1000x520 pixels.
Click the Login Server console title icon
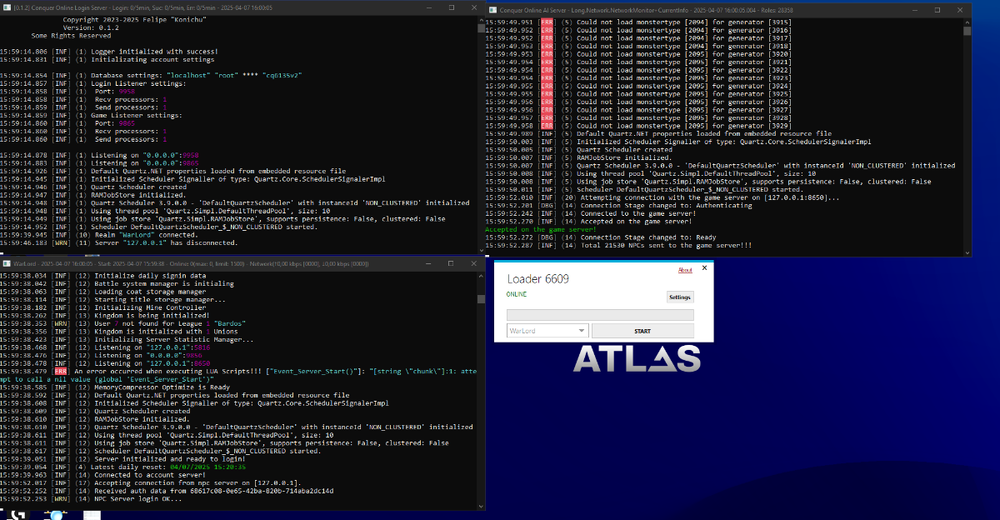click(x=5, y=5)
